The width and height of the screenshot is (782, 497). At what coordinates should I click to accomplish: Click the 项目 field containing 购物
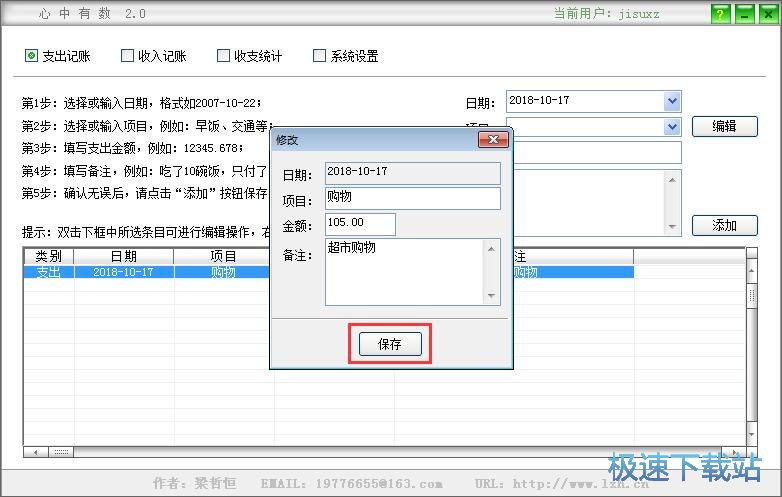412,198
